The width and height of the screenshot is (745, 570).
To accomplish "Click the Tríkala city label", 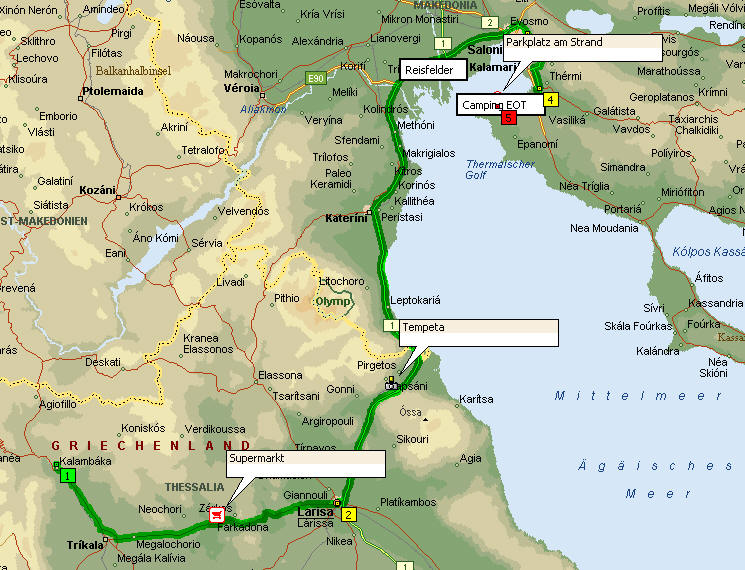I will (85, 544).
